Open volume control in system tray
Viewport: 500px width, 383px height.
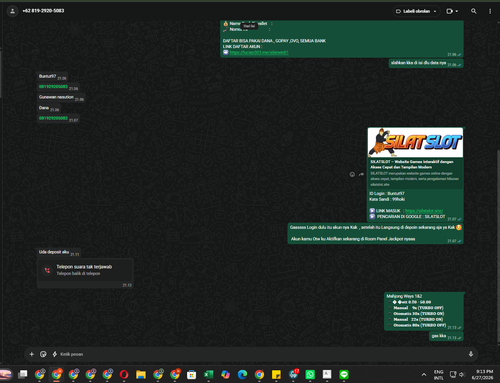click(x=462, y=375)
